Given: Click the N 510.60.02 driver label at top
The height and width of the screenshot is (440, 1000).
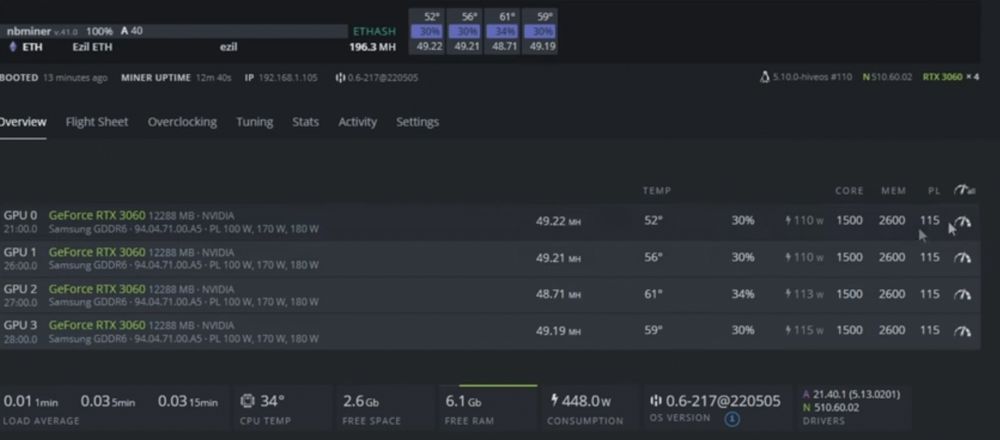Looking at the screenshot, I should tap(887, 77).
